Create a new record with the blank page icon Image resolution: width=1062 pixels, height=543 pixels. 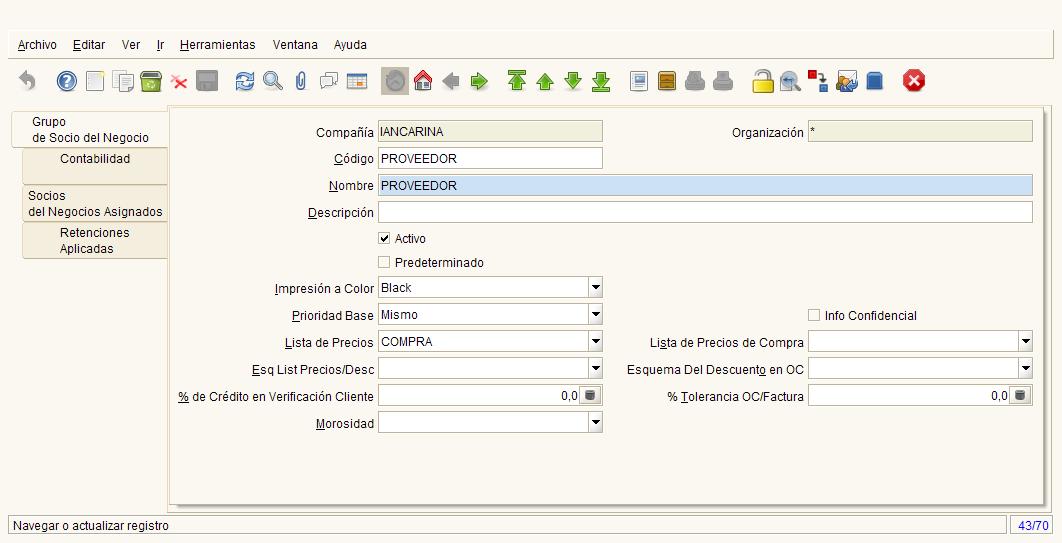pyautogui.click(x=95, y=81)
